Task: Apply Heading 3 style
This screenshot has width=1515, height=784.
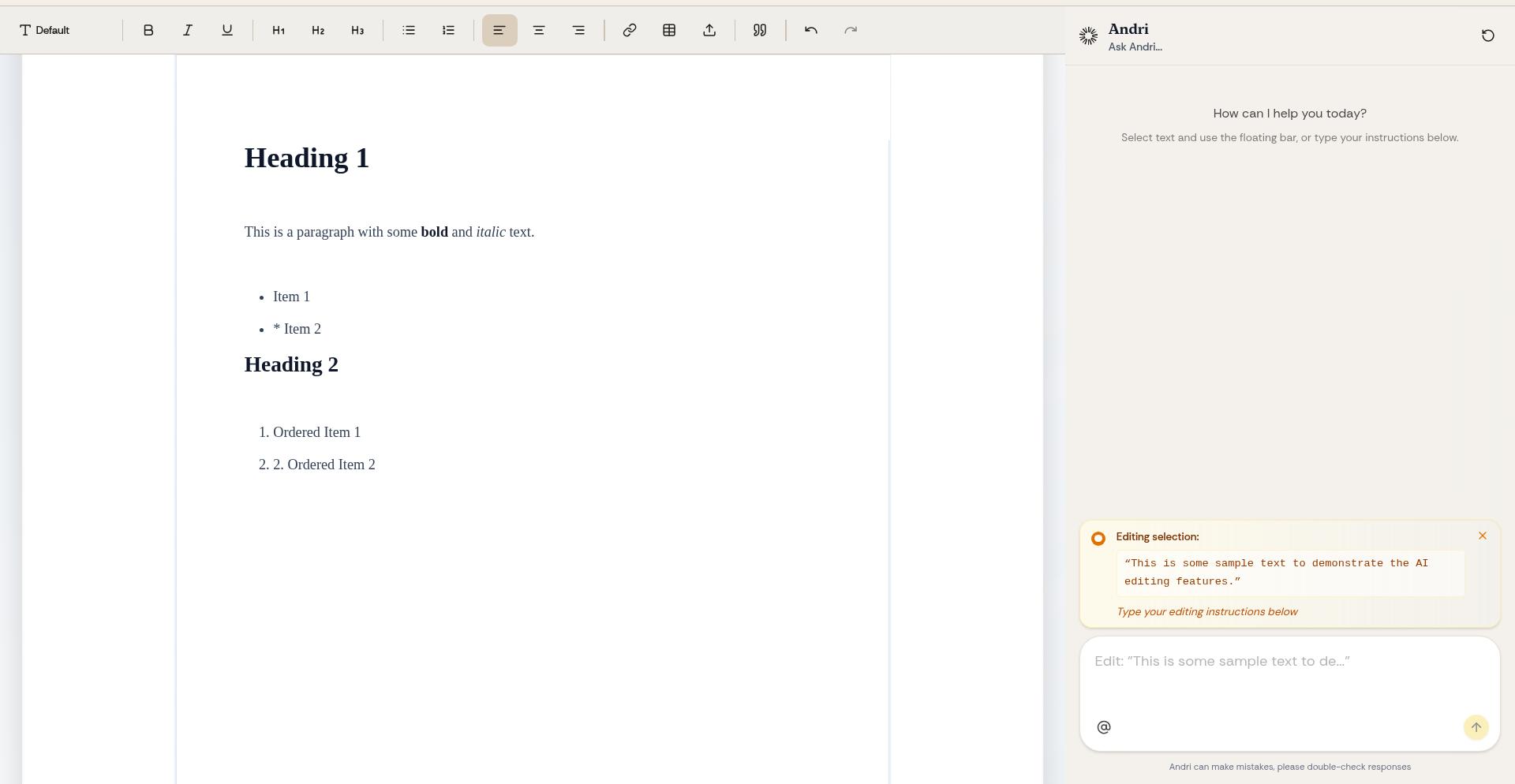Action: click(357, 30)
